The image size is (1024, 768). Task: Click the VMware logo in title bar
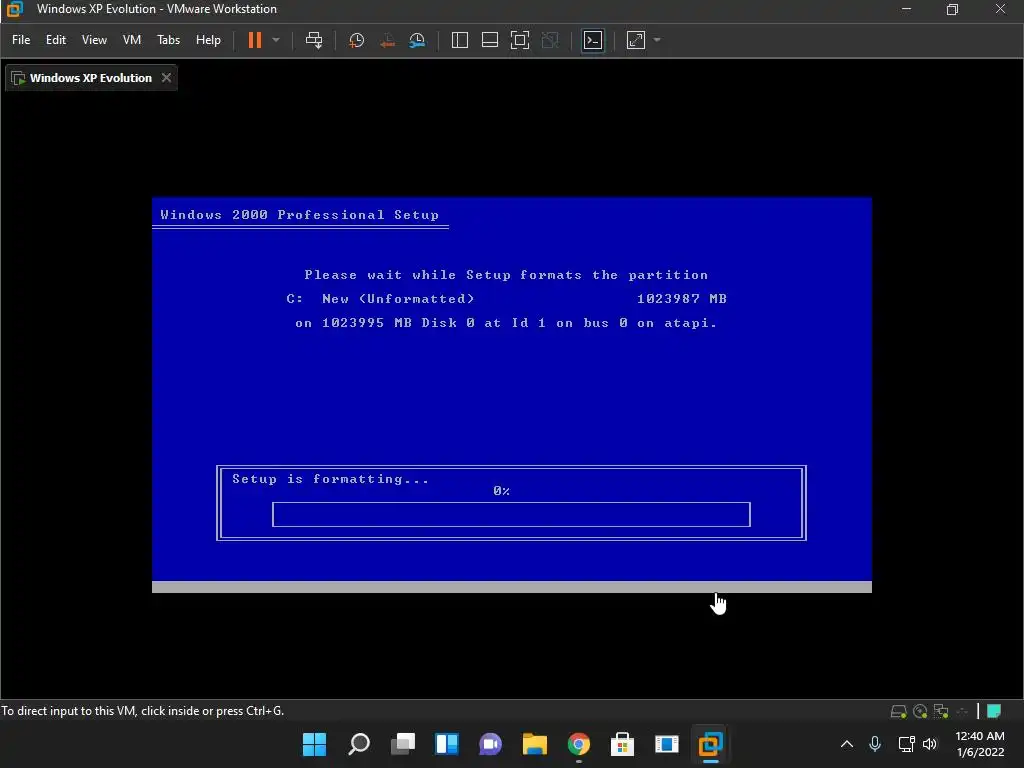(14, 9)
